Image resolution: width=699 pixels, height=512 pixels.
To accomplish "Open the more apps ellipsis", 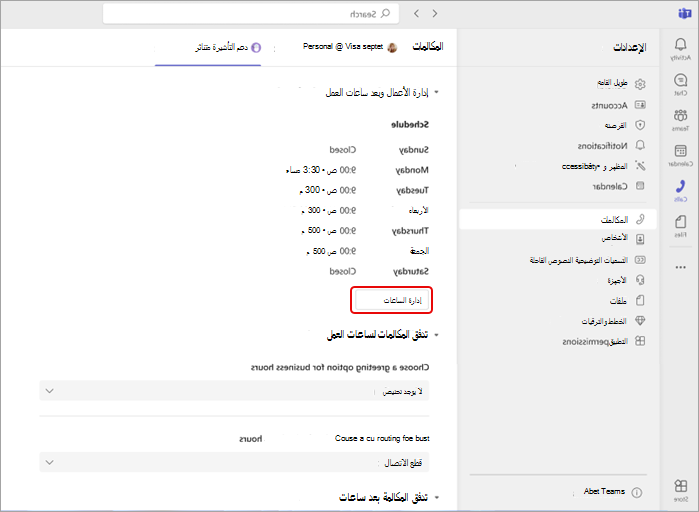I will pyautogui.click(x=680, y=267).
